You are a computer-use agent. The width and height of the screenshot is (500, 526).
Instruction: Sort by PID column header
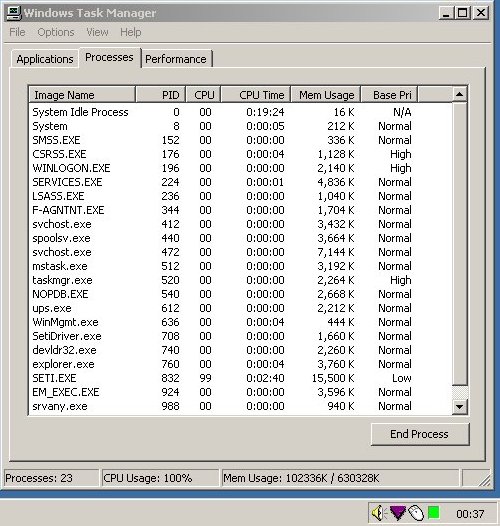160,95
